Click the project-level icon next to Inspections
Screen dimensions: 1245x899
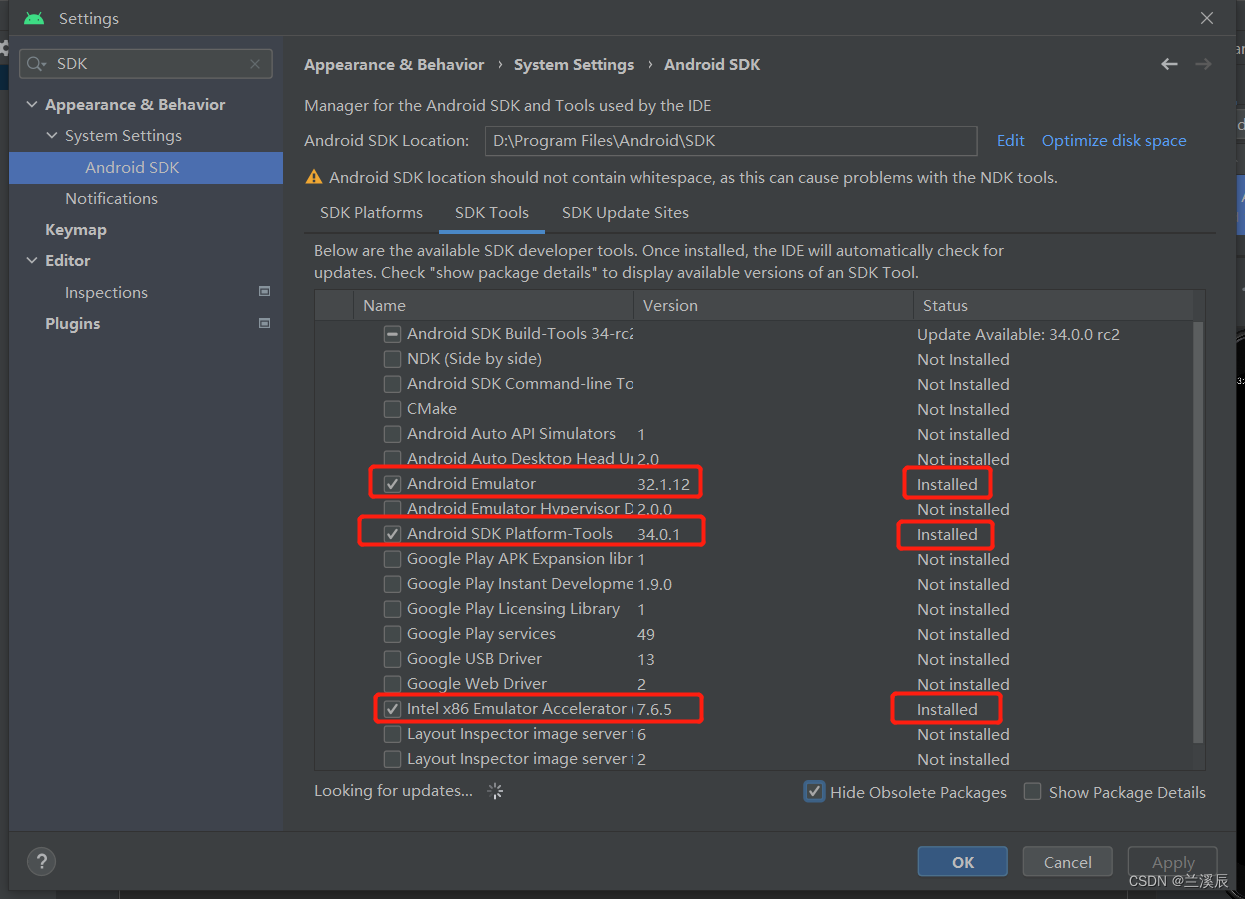coord(264,291)
